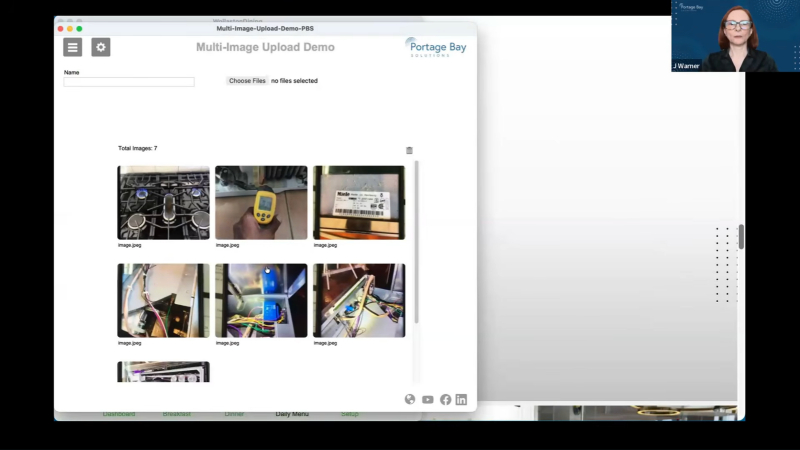The width and height of the screenshot is (800, 450).
Task: Open the LinkedIn icon in footer
Action: point(461,399)
